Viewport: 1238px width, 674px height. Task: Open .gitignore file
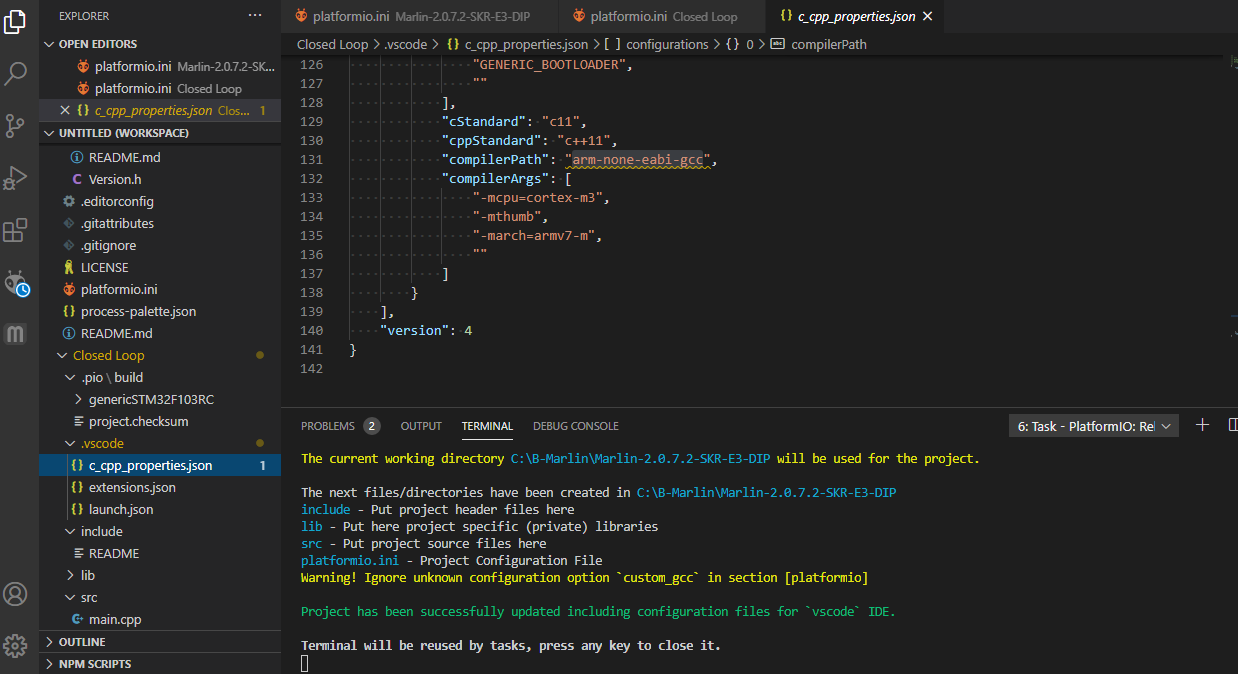(160, 245)
